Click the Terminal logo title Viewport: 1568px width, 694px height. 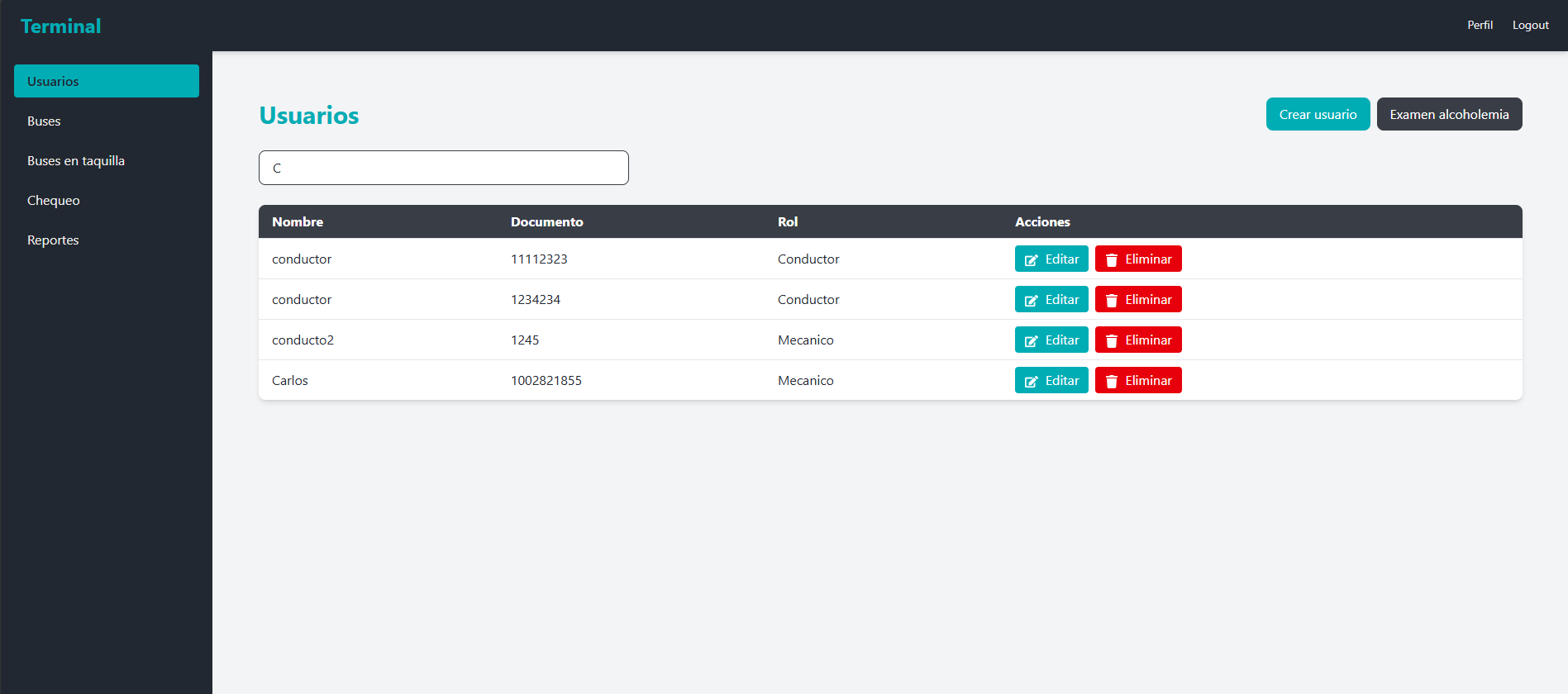tap(61, 26)
